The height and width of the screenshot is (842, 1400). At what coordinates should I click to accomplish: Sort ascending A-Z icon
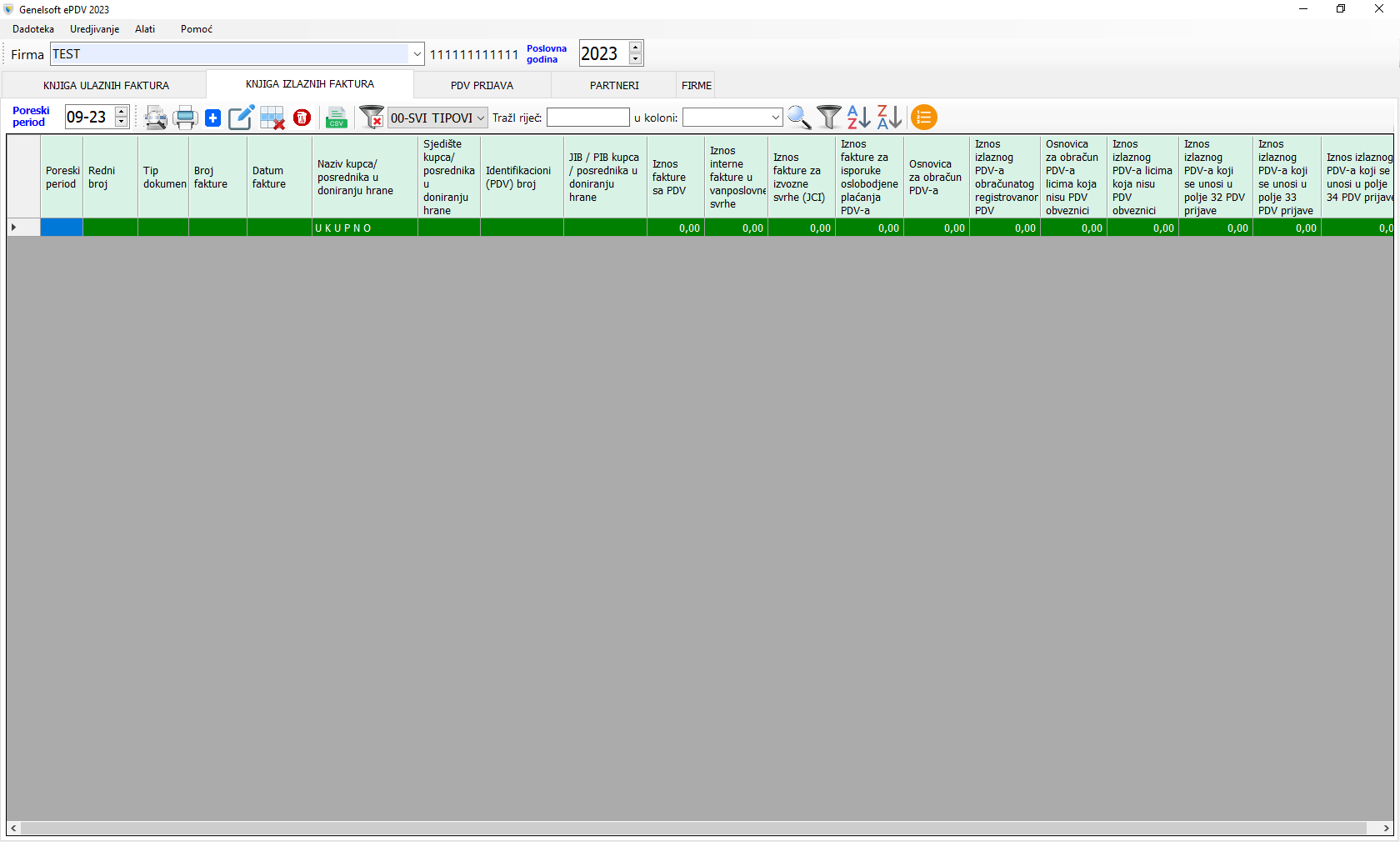pos(859,118)
